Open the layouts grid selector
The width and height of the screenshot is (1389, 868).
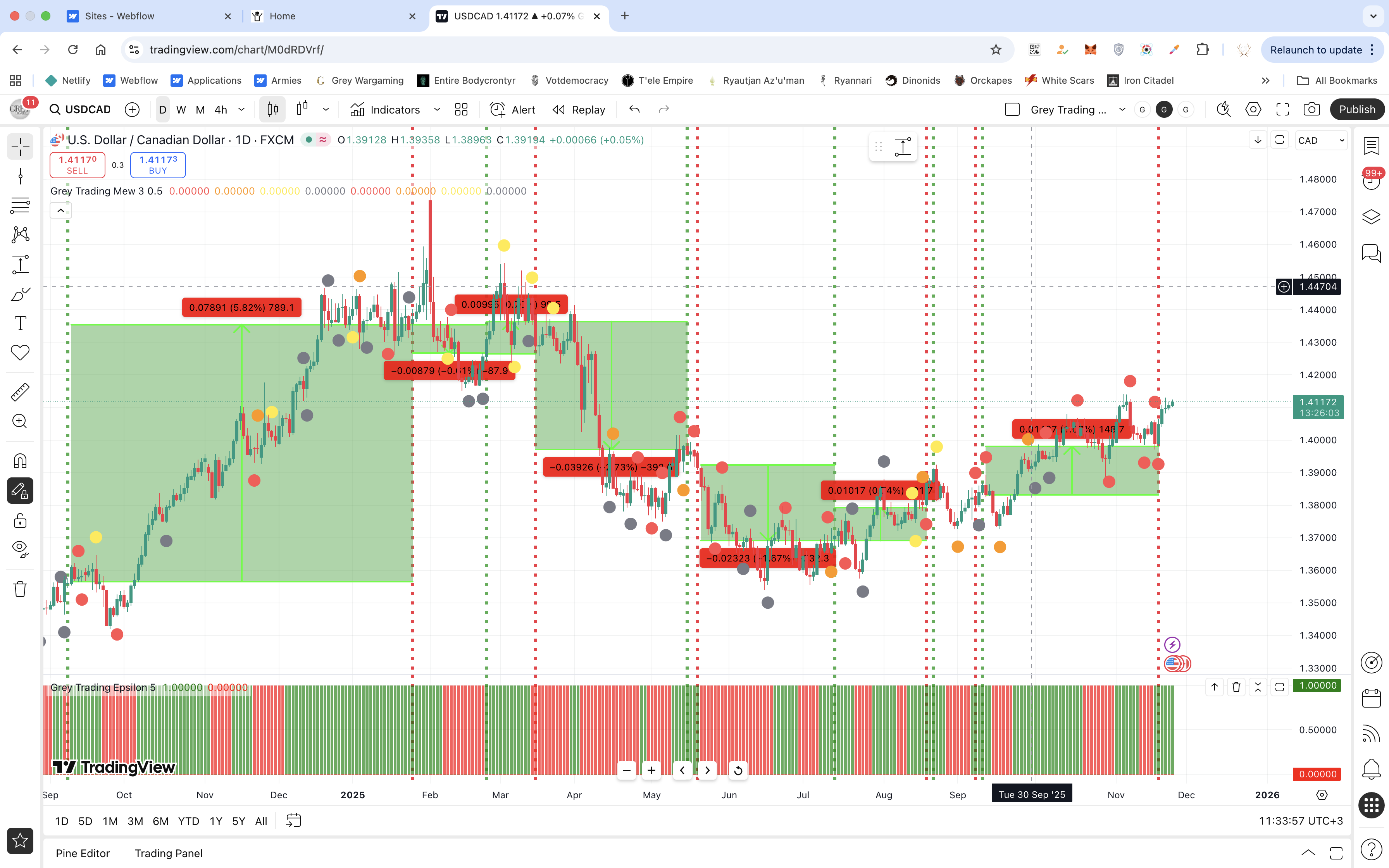coord(461,110)
